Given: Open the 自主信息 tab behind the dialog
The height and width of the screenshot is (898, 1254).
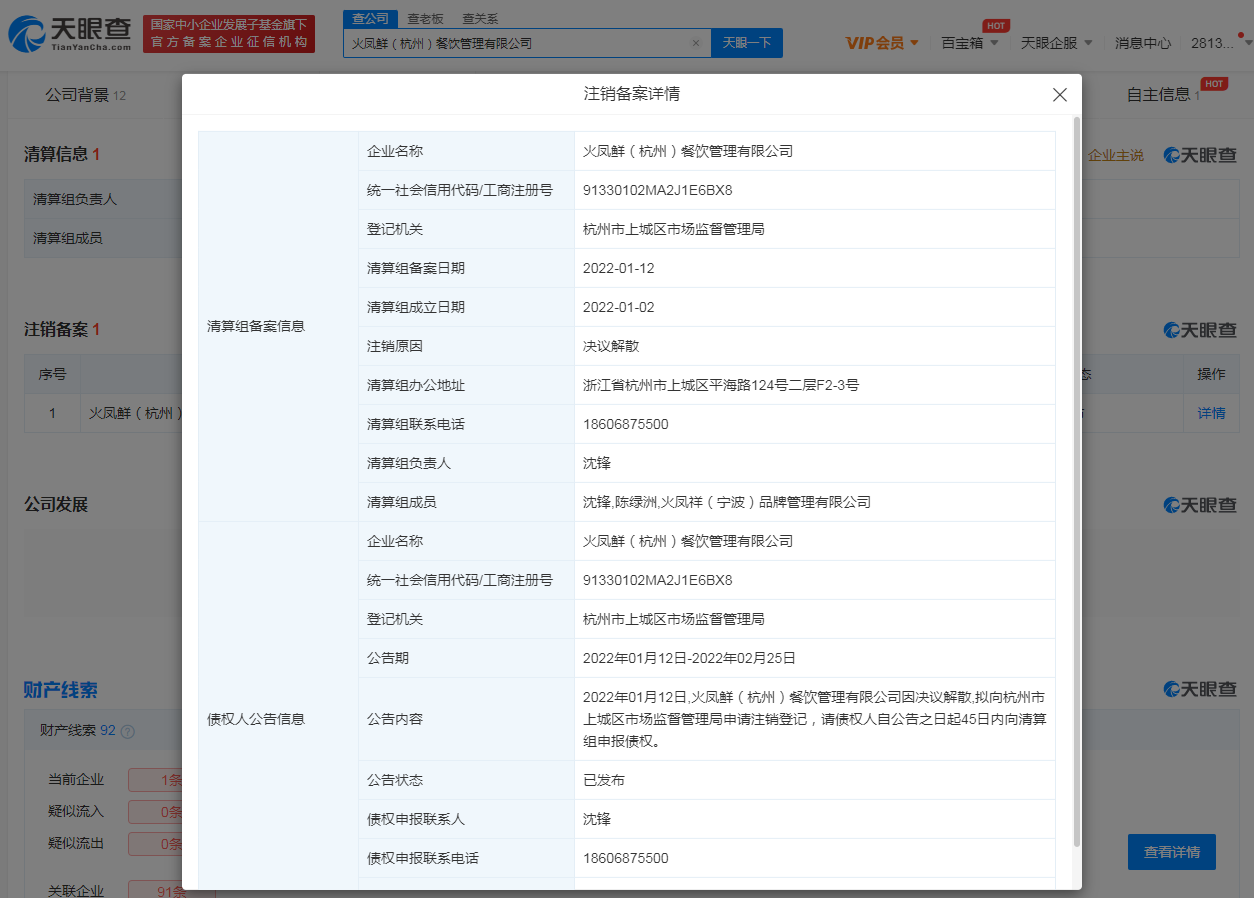Looking at the screenshot, I should coord(1163,95).
